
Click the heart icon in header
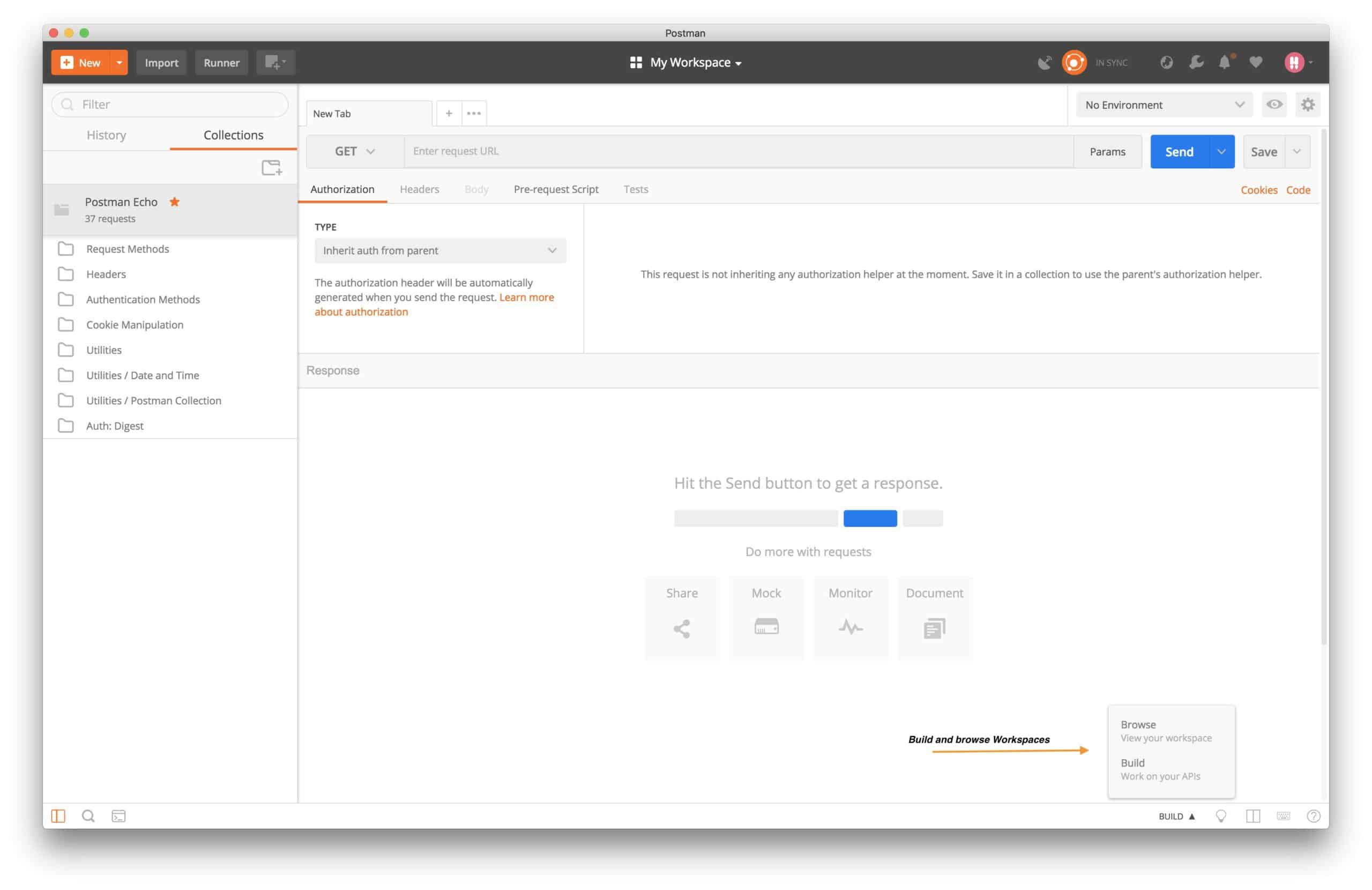click(1256, 62)
